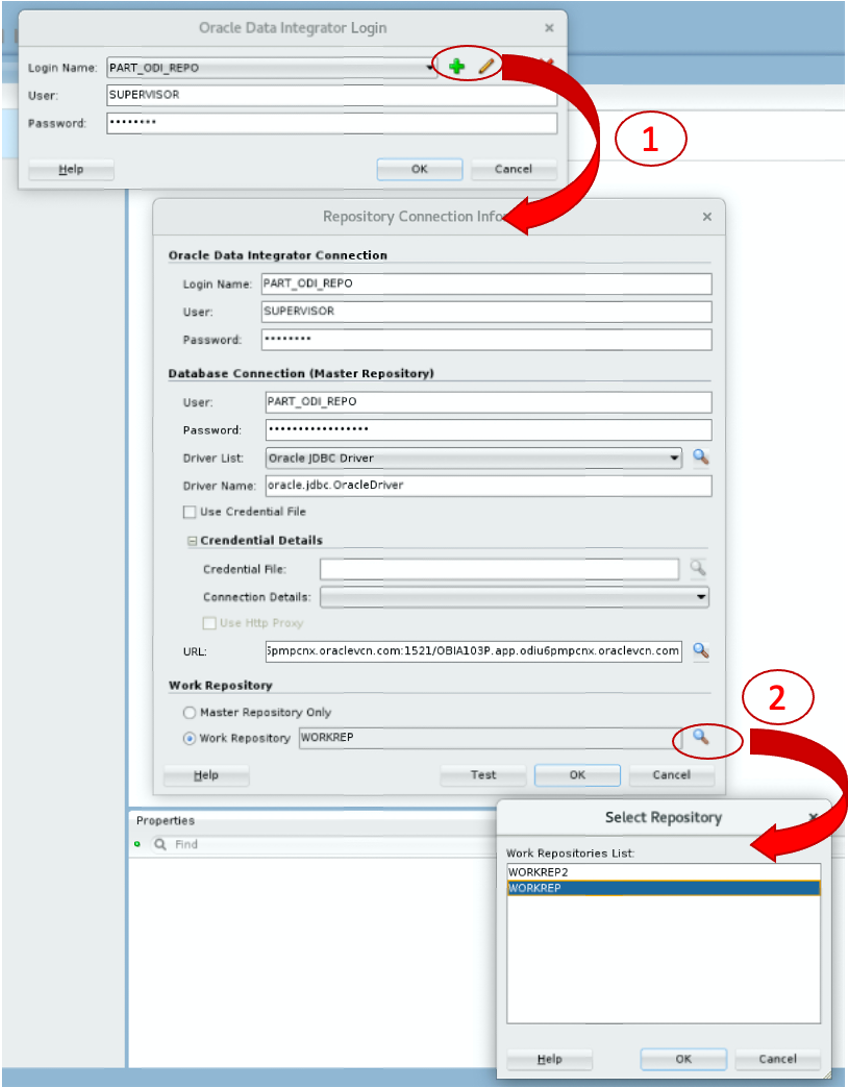Click Login Name field in connection dialog
This screenshot has height=1089, width=849.
486,283
